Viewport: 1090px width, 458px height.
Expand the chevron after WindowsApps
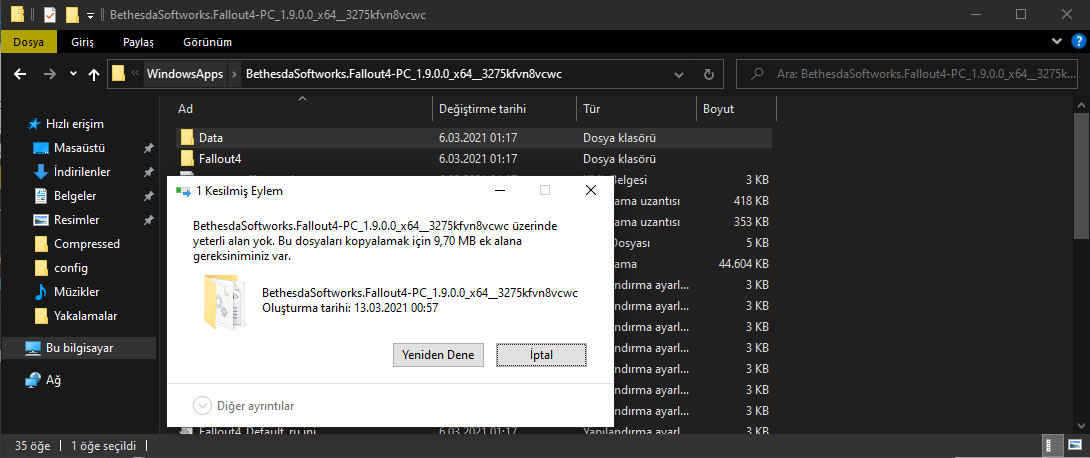[235, 74]
